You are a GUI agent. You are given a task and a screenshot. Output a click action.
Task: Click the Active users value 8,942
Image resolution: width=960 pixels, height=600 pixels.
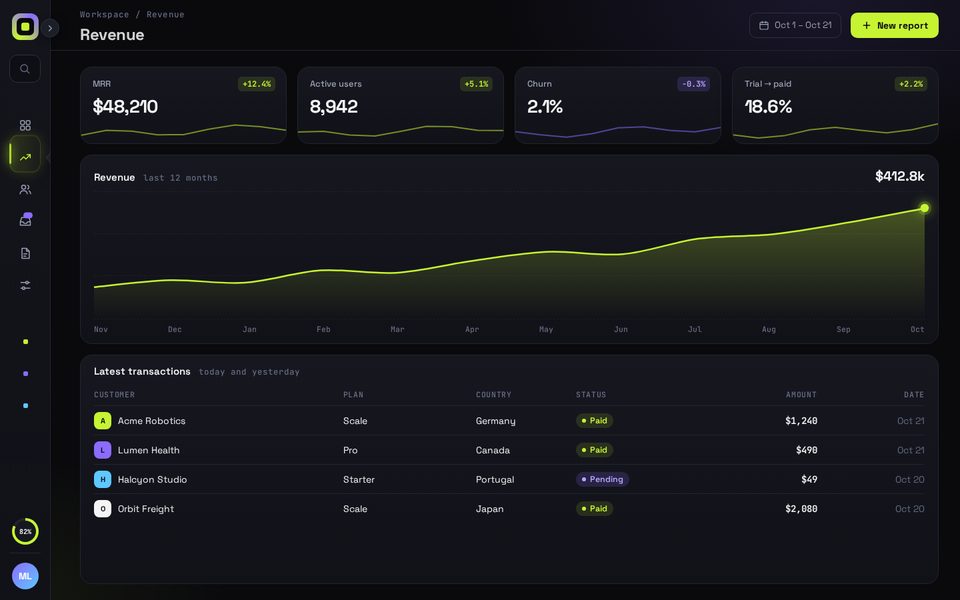(334, 107)
